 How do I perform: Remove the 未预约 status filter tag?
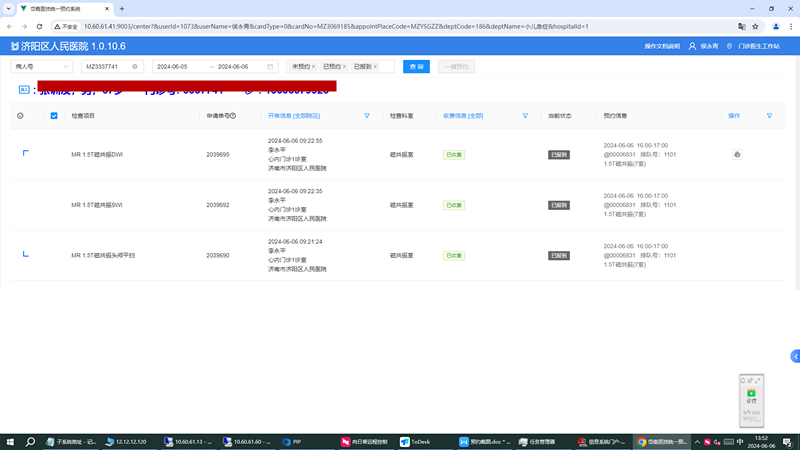314,67
